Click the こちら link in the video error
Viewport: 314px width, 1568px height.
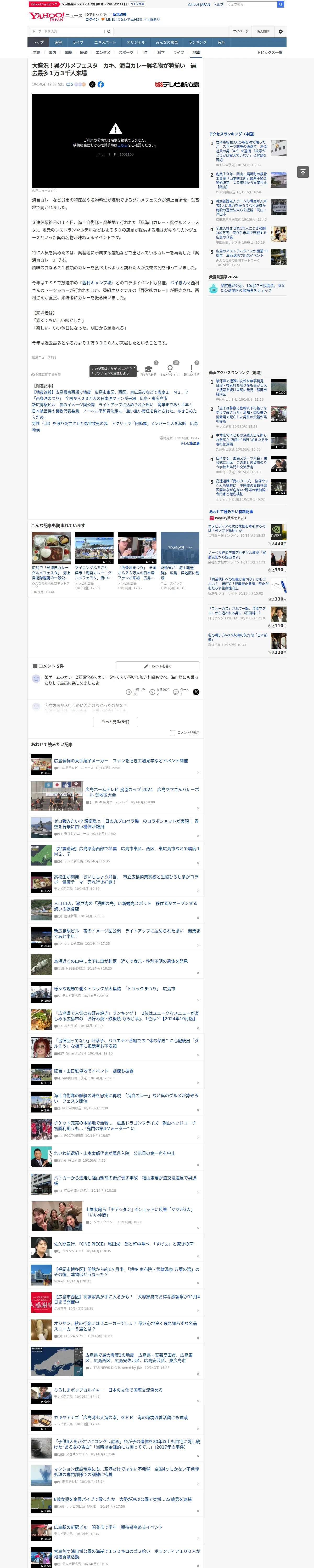click(122, 146)
